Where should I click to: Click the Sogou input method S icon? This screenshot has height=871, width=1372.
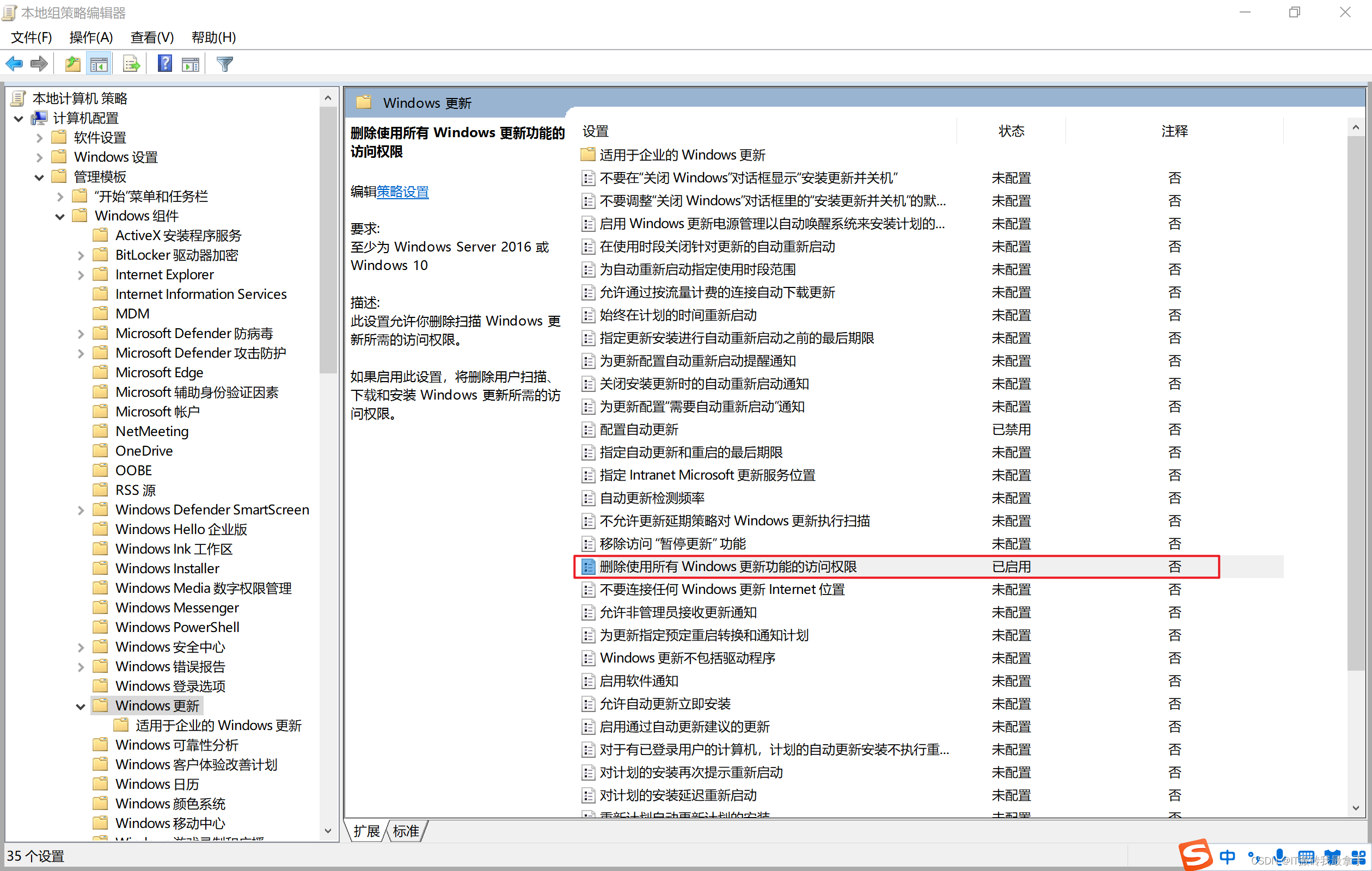[1195, 855]
